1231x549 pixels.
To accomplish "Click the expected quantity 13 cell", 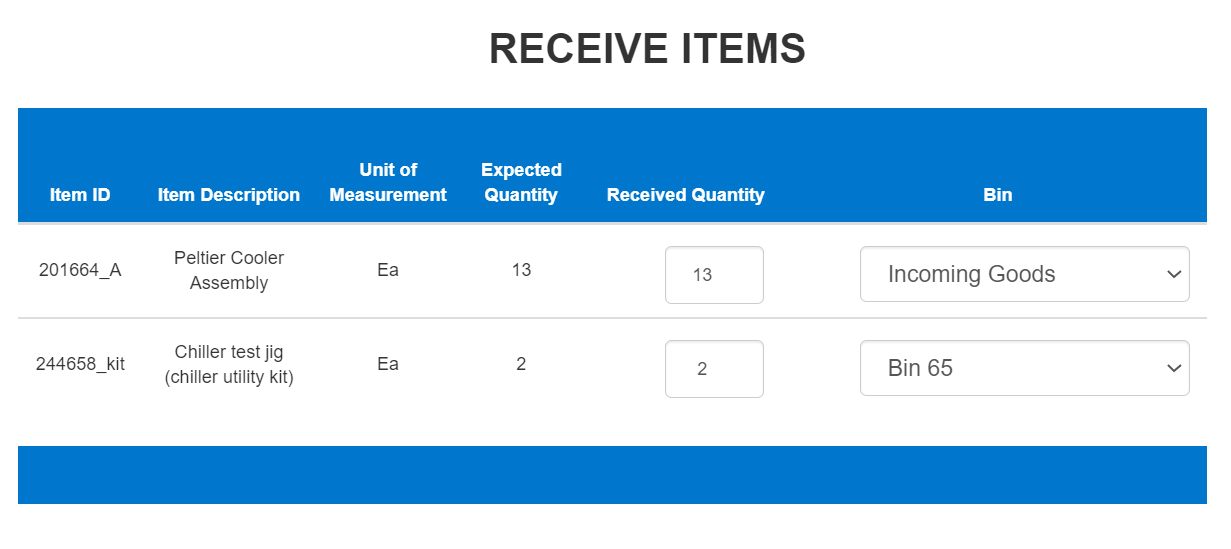I will point(521,269).
